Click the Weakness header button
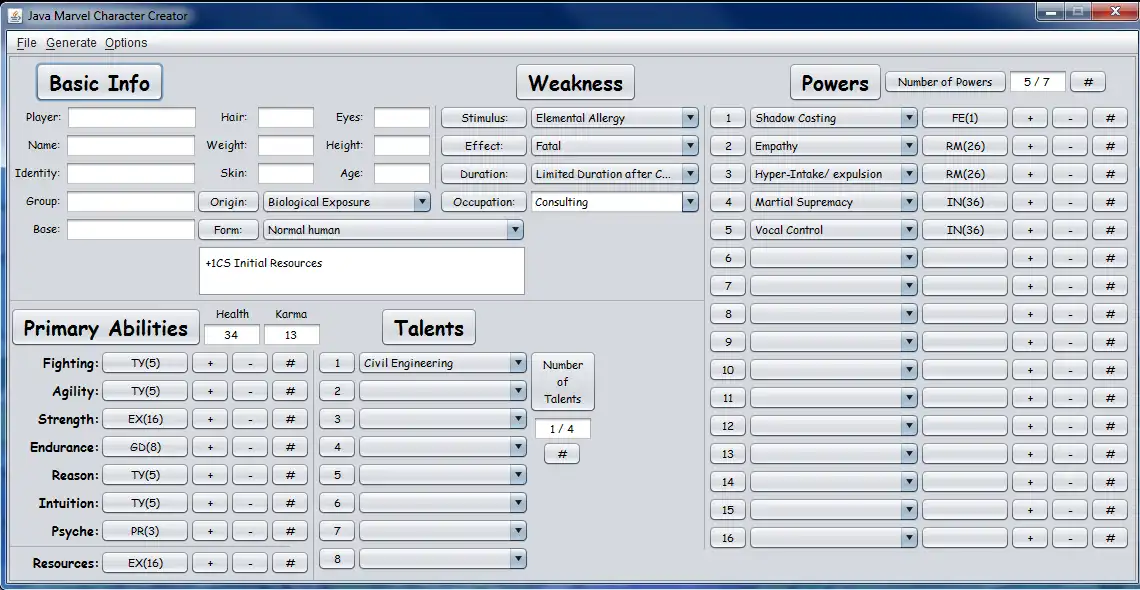This screenshot has height=590, width=1140. pyautogui.click(x=575, y=83)
